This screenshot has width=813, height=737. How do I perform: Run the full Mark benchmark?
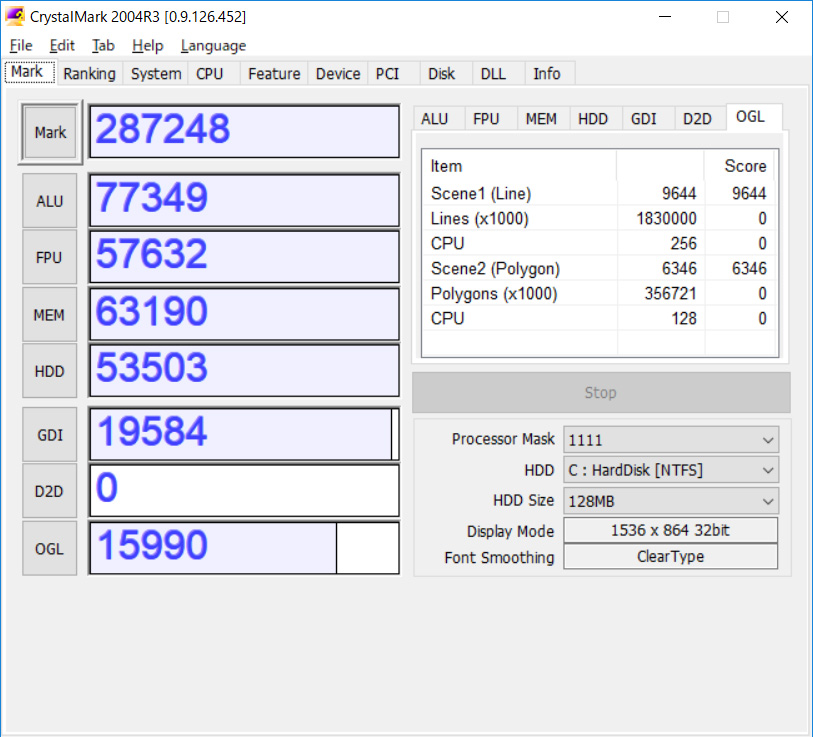pos(49,131)
